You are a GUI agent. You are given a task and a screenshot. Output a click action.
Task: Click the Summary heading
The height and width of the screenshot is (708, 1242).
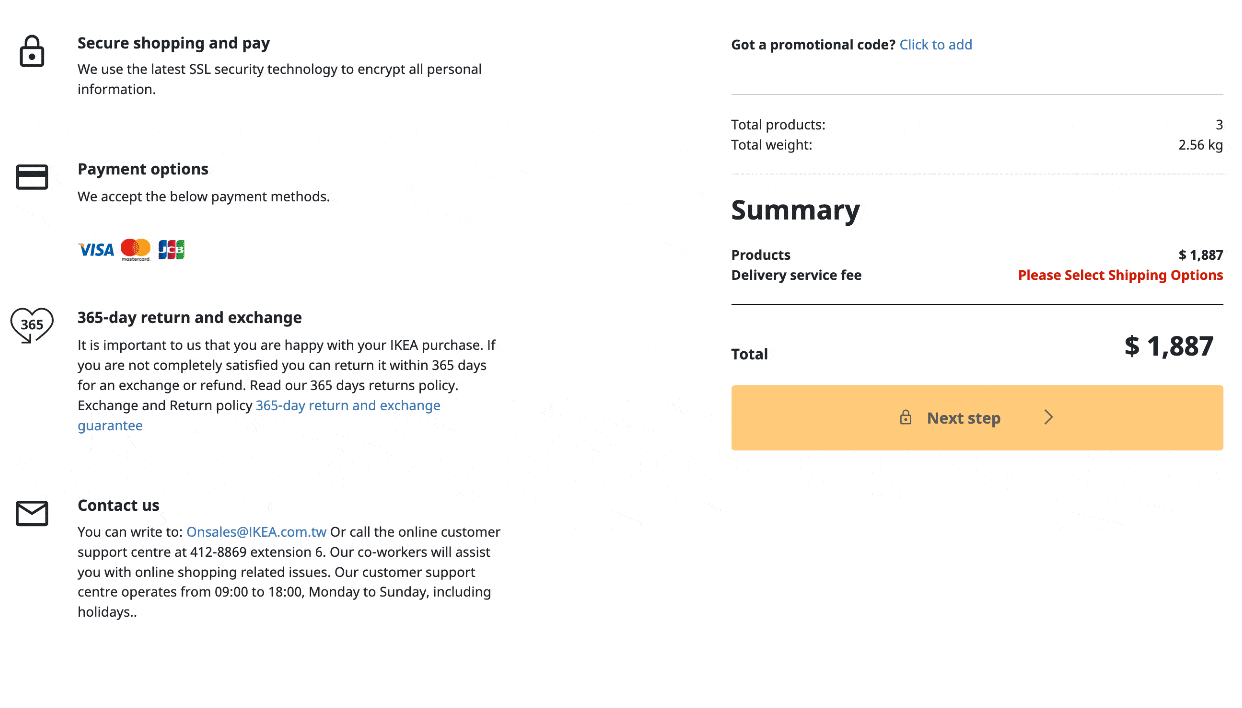pyautogui.click(x=795, y=210)
